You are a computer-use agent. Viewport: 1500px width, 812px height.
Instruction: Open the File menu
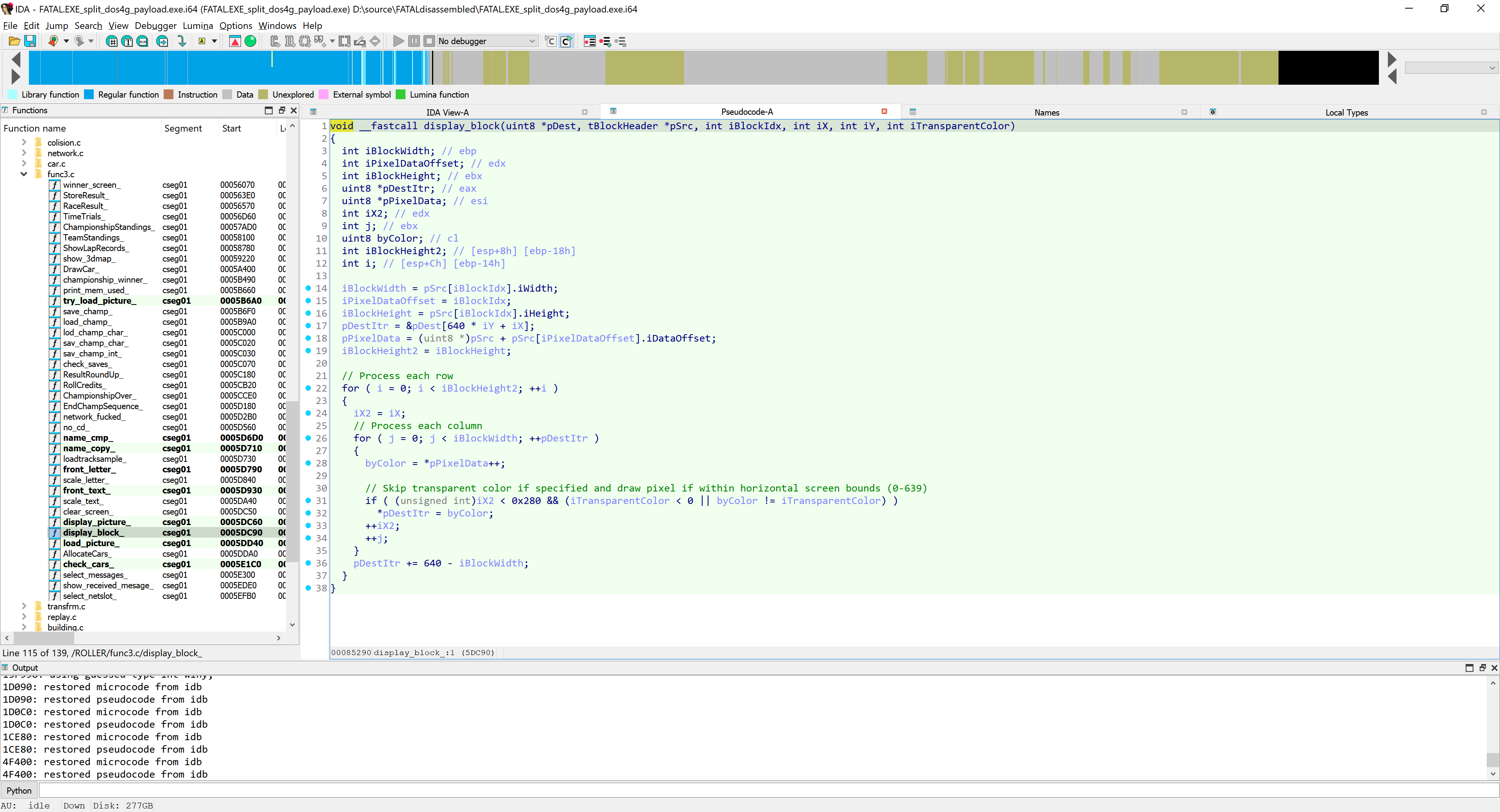coord(10,26)
